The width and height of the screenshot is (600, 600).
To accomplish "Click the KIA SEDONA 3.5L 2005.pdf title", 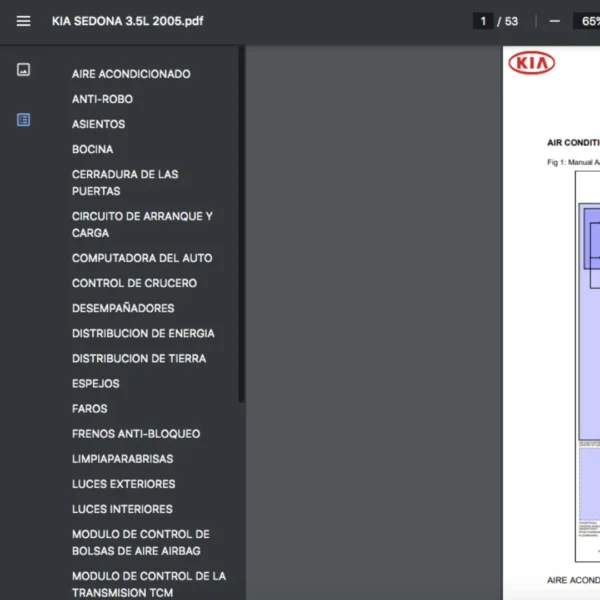I will (x=127, y=21).
